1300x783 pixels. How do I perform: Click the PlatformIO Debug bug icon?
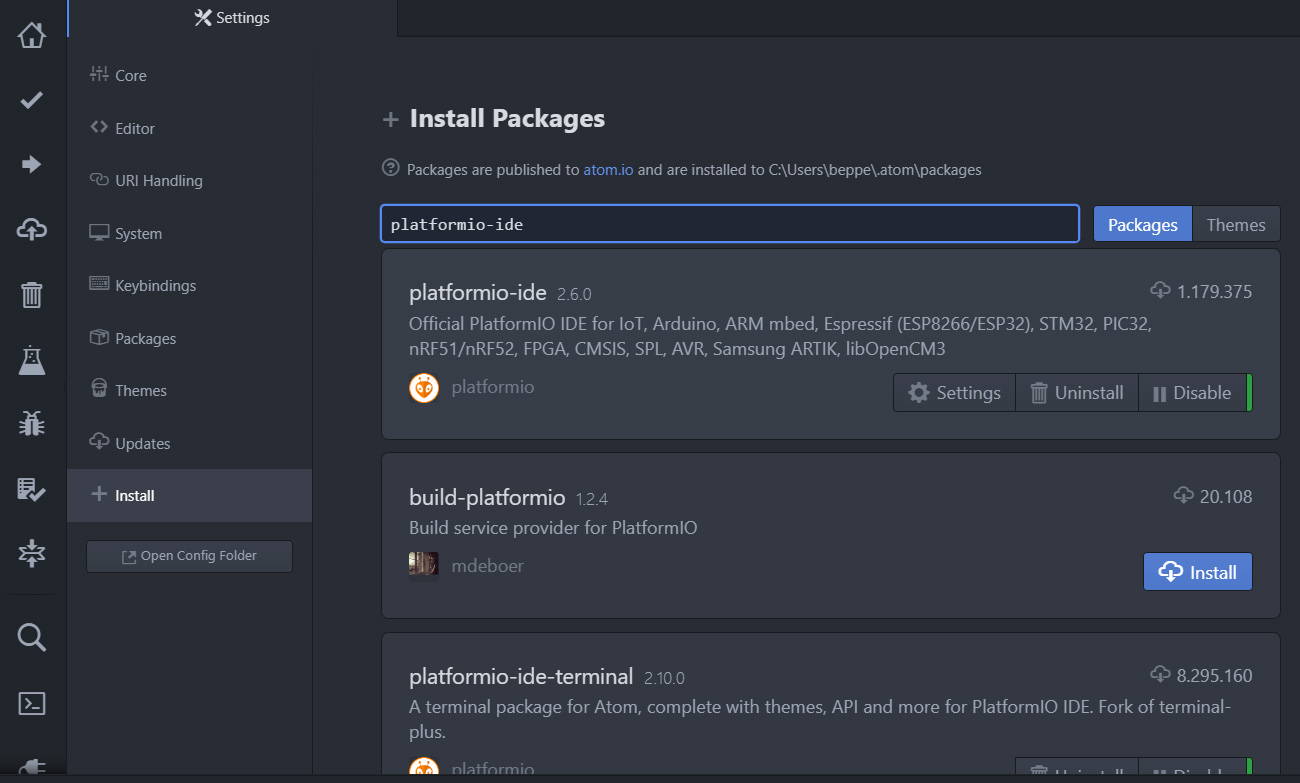click(x=32, y=424)
